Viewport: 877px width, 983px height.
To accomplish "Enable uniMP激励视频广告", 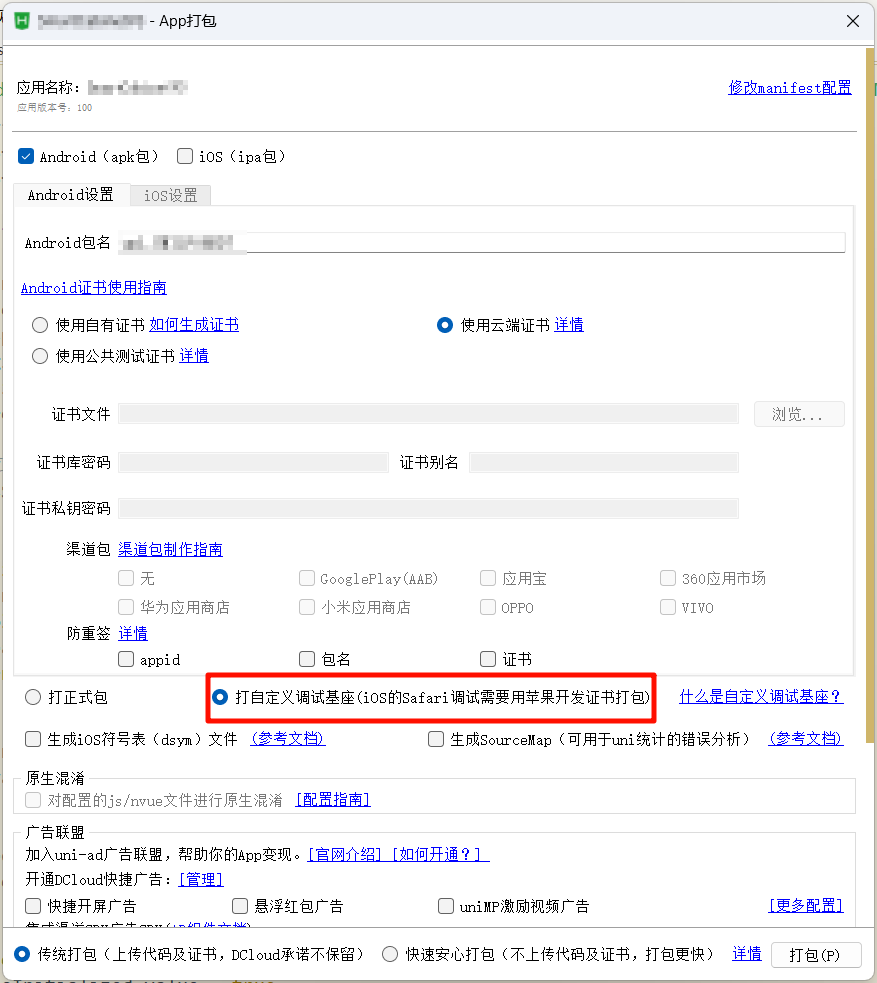I will click(446, 905).
